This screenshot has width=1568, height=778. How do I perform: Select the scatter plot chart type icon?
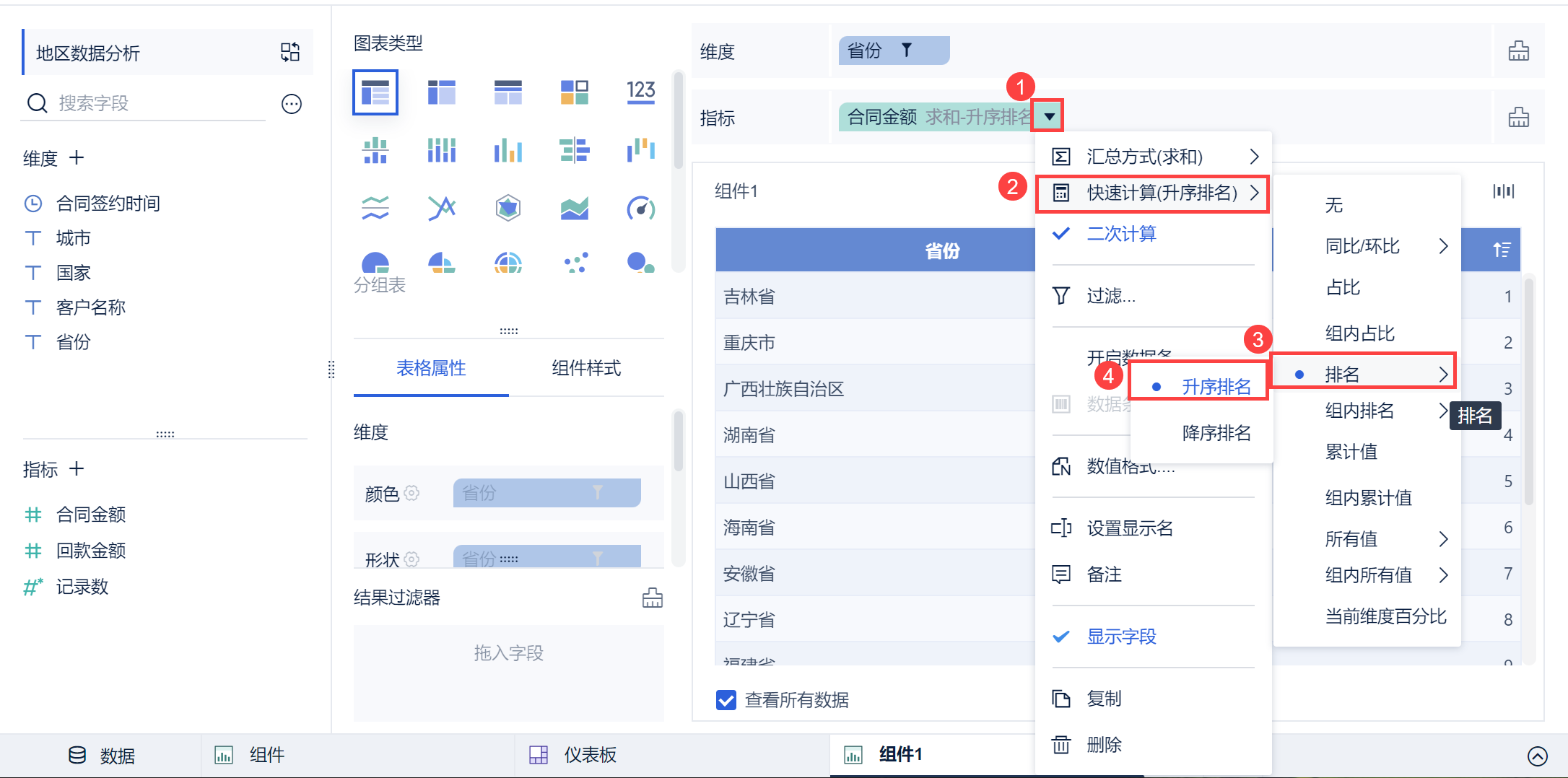pyautogui.click(x=575, y=263)
